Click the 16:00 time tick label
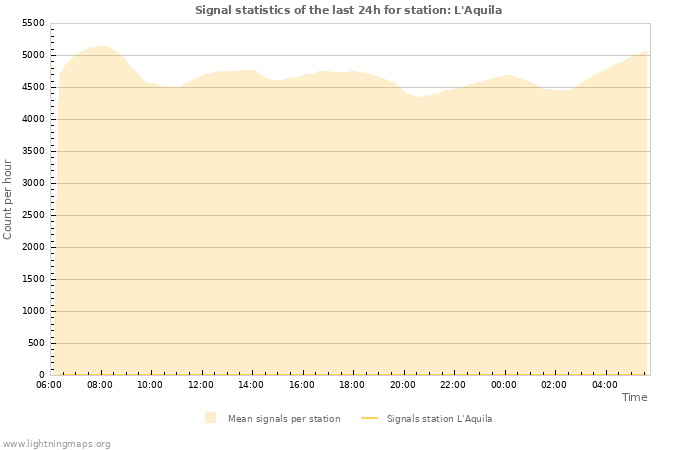 coord(302,384)
